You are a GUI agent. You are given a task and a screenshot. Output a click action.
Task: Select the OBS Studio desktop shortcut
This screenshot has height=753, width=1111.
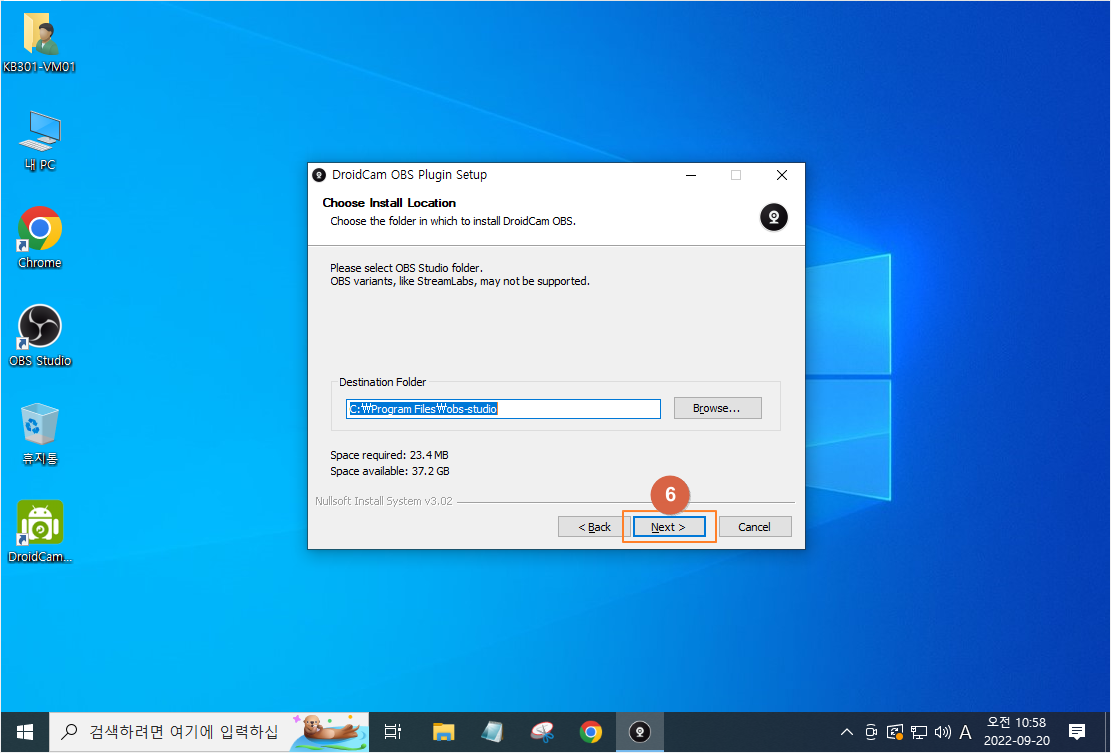pyautogui.click(x=40, y=336)
